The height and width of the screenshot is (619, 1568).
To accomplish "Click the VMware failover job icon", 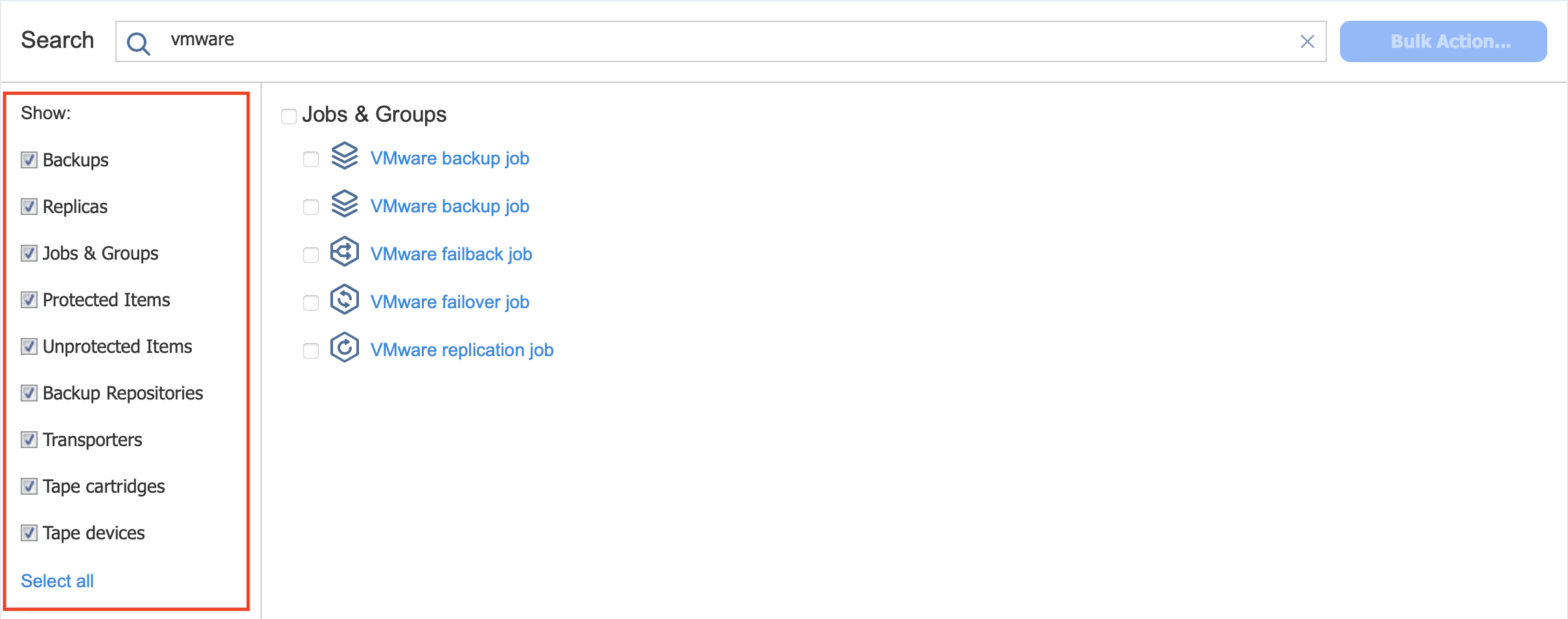I will coord(344,299).
